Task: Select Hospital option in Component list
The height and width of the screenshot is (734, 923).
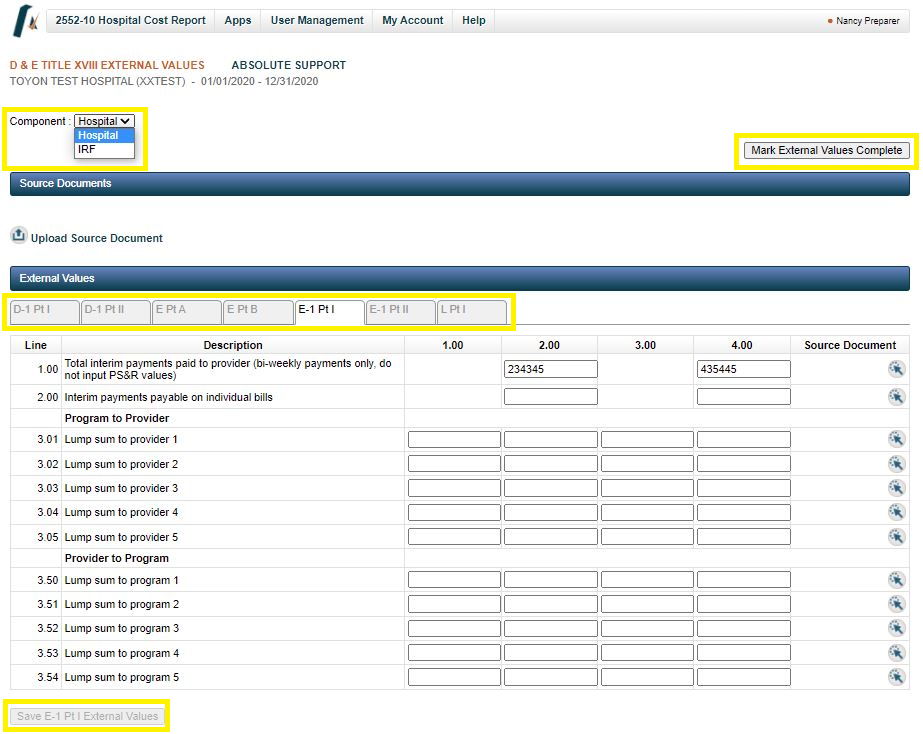Action: click(x=104, y=135)
